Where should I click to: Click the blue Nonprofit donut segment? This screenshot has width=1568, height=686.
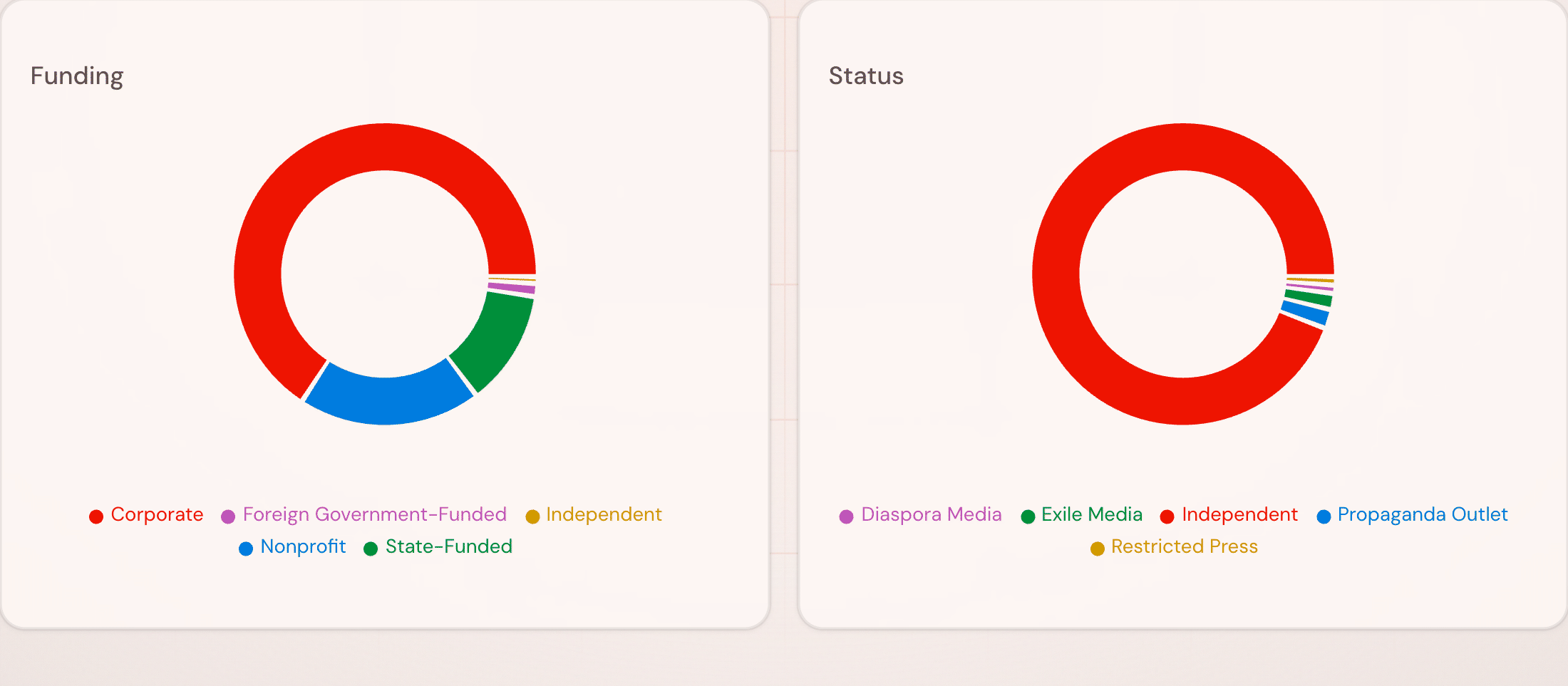pos(388,400)
